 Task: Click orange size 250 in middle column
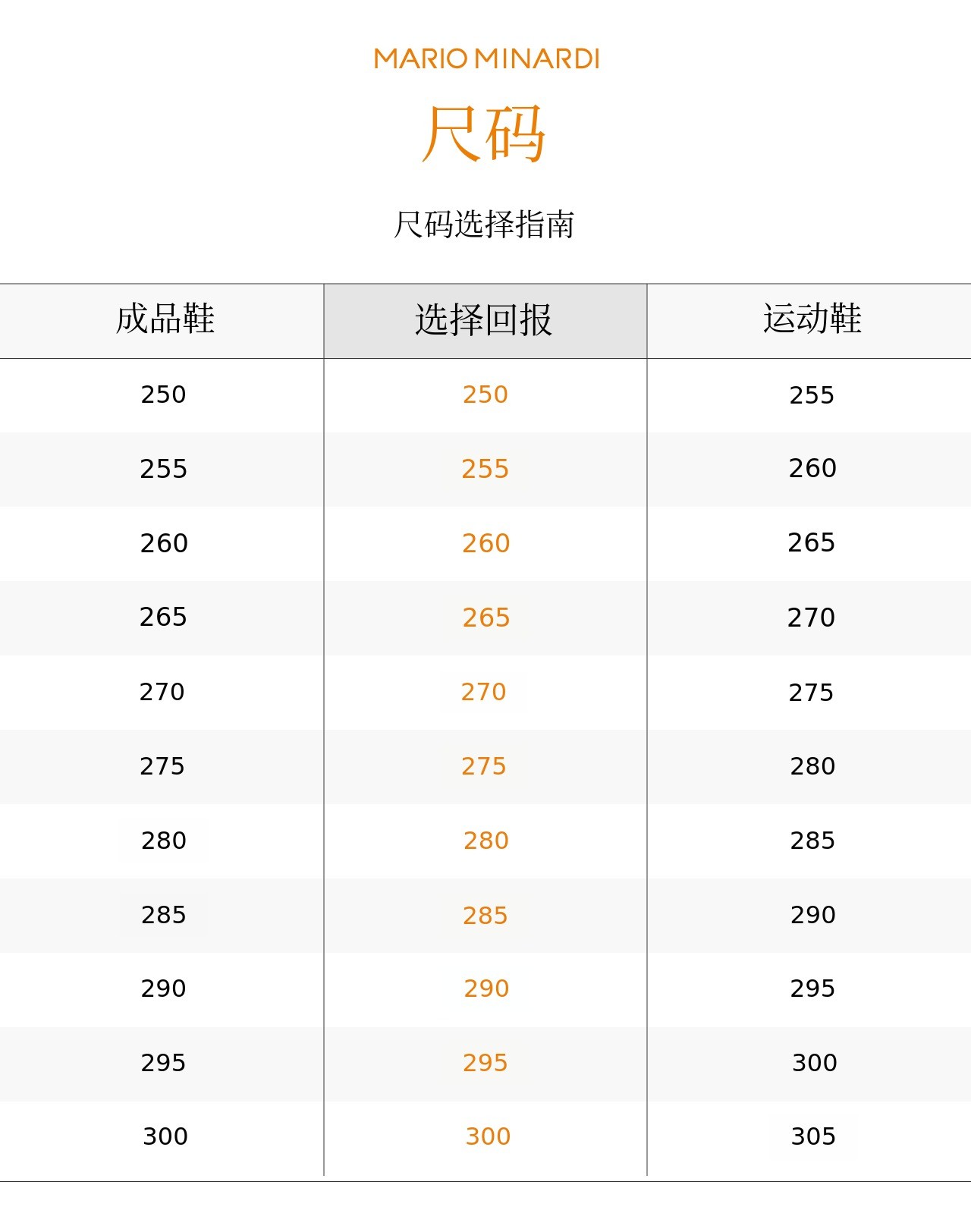[x=485, y=394]
